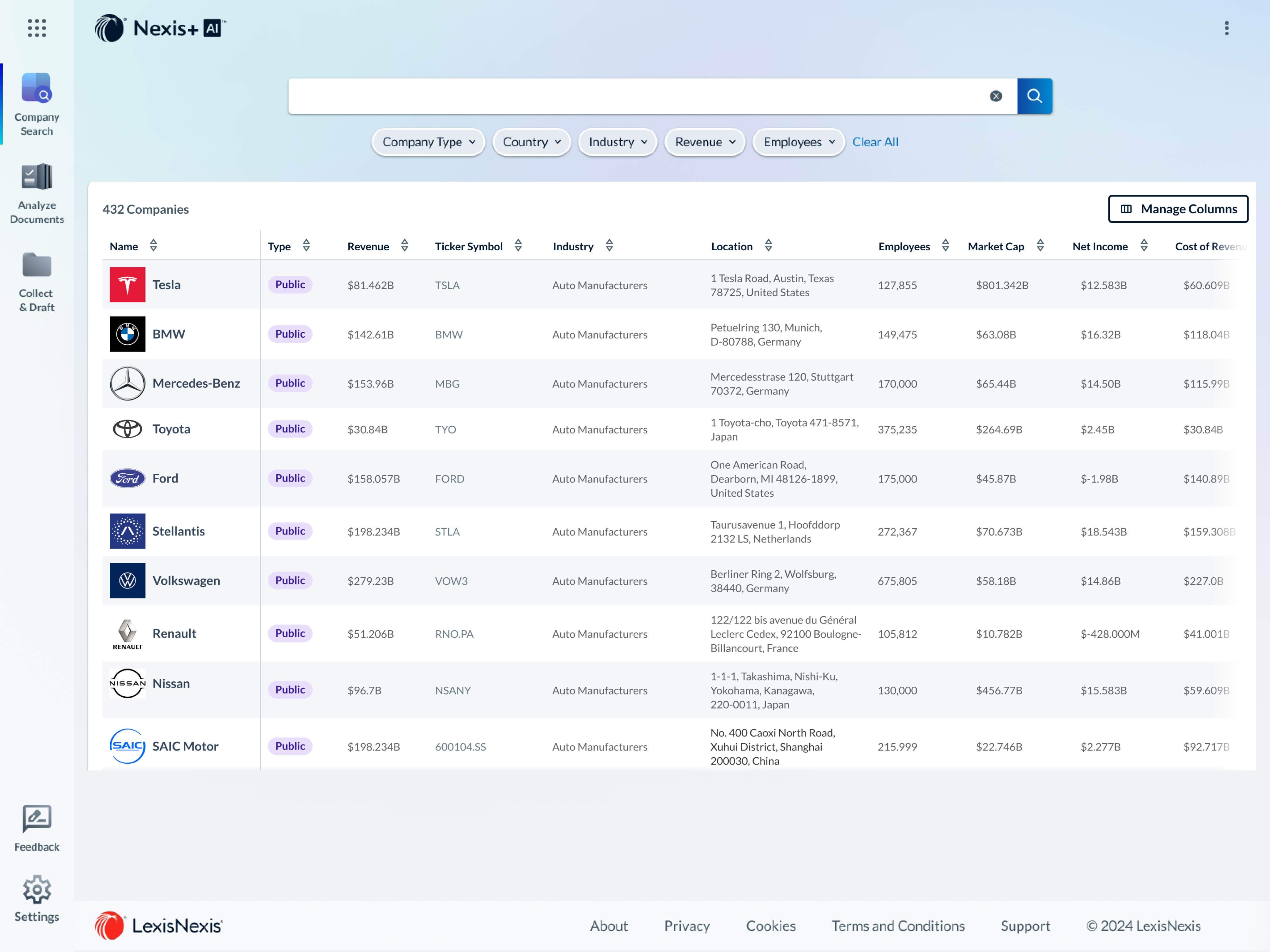Sort table by Revenue column arrows
The height and width of the screenshot is (952, 1270).
(405, 246)
